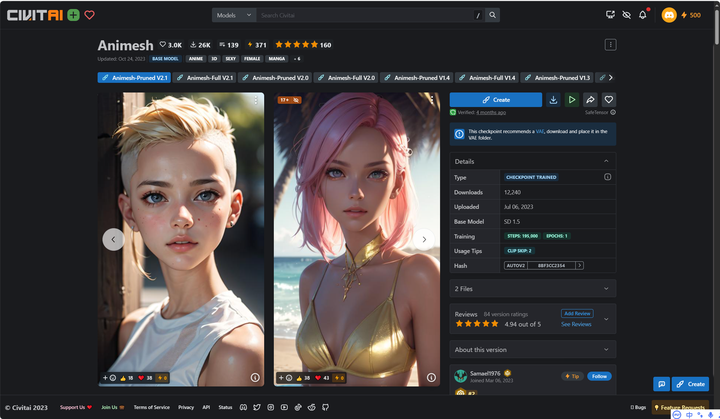Open the floating chat icon button
The image size is (720, 419).
[x=661, y=384]
